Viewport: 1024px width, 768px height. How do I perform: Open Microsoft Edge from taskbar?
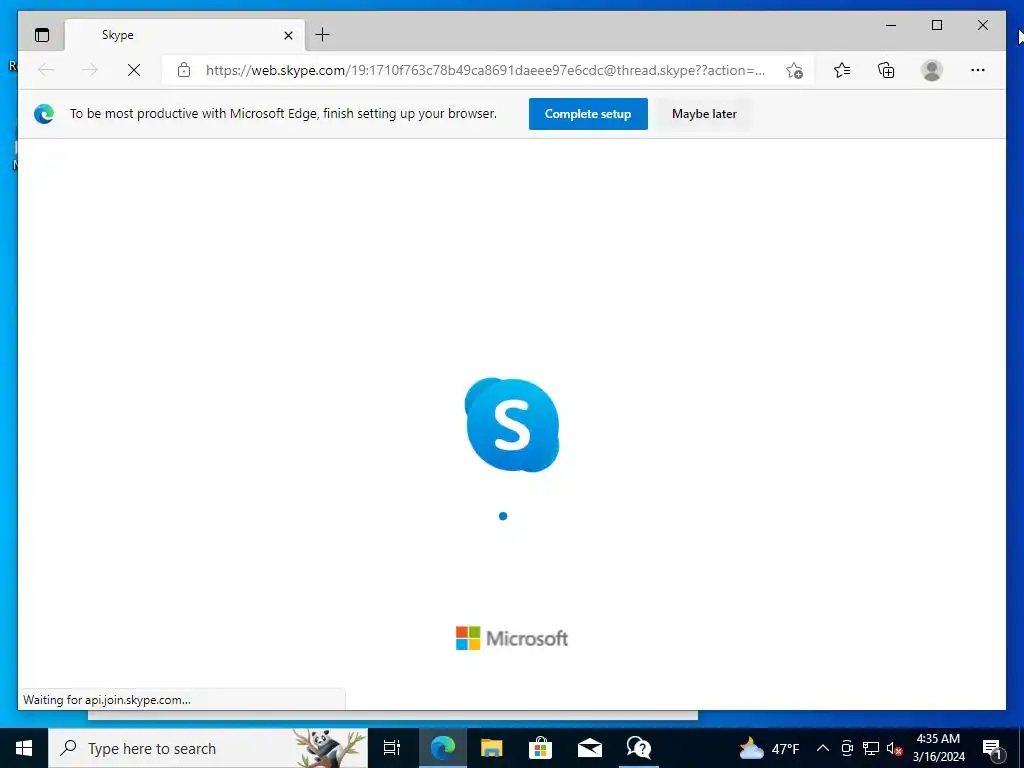[443, 748]
